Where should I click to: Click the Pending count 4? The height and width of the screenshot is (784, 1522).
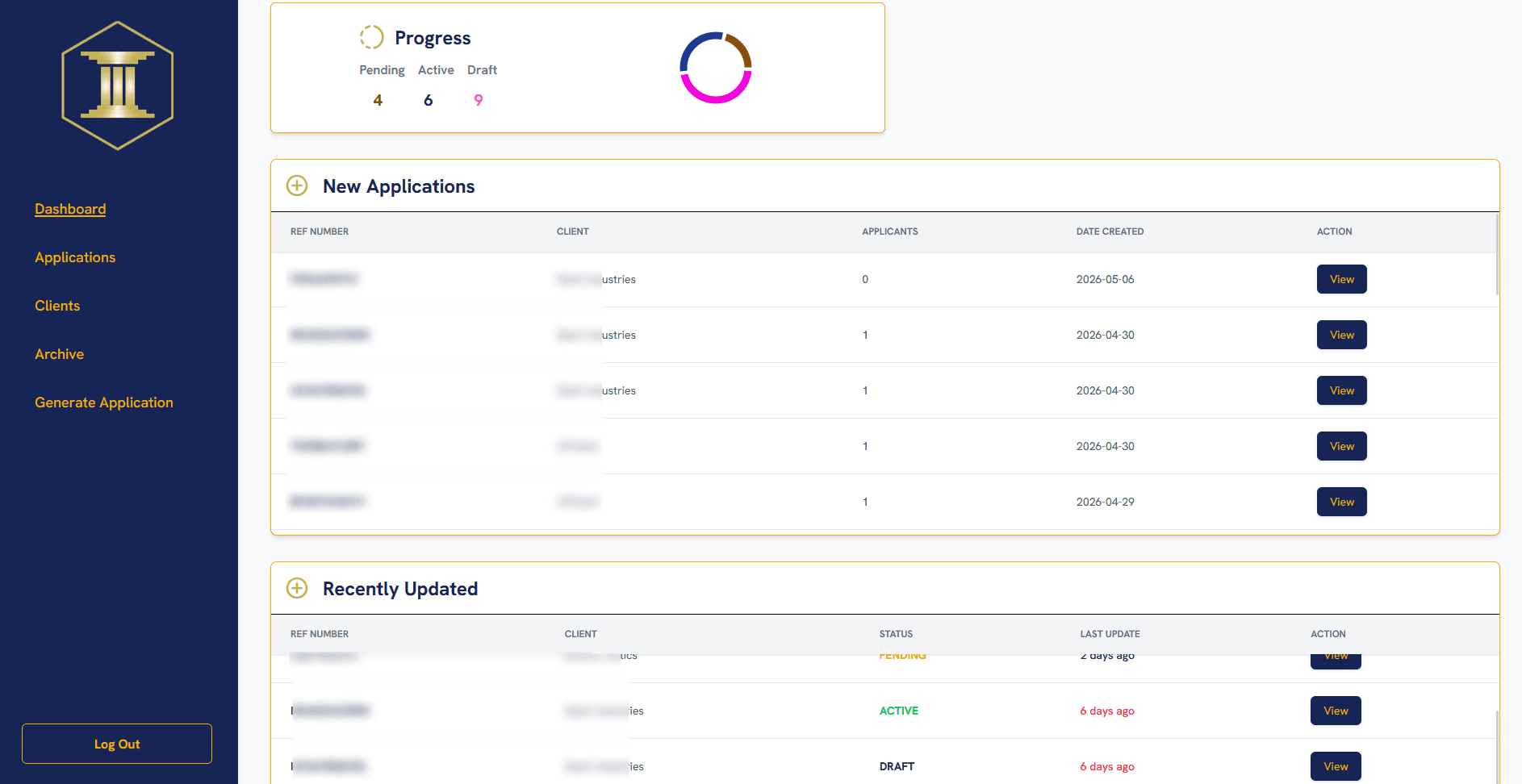pyautogui.click(x=378, y=100)
